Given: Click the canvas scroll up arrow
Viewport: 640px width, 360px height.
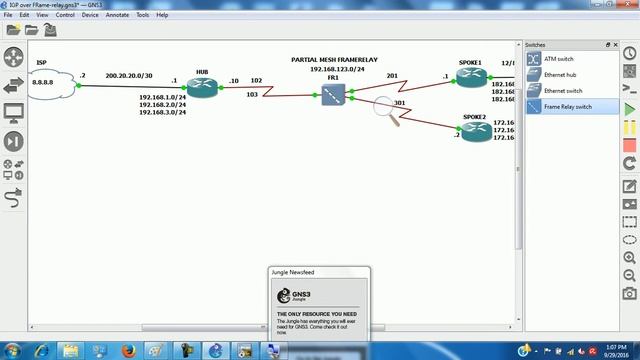Looking at the screenshot, I should click(x=519, y=44).
